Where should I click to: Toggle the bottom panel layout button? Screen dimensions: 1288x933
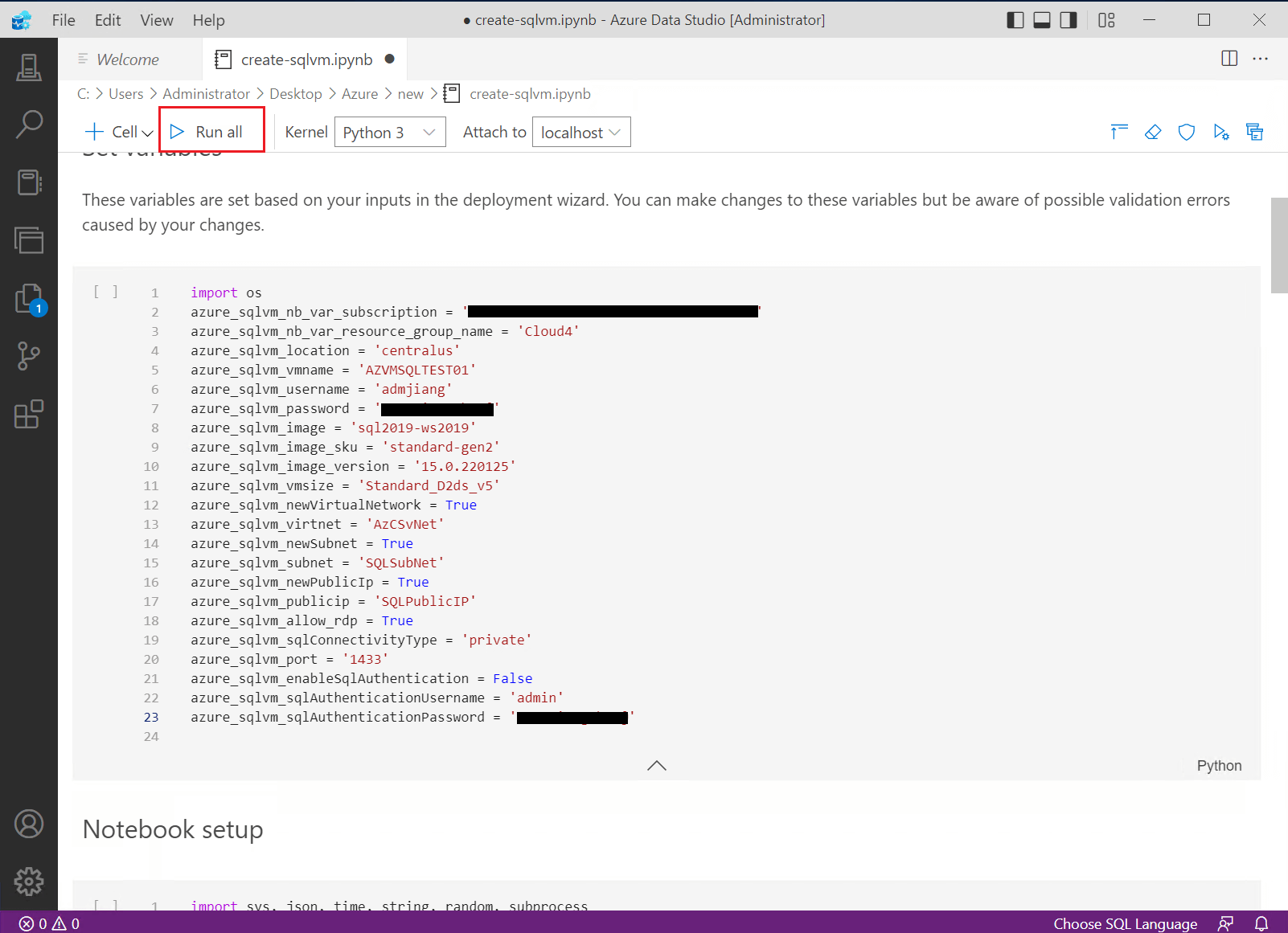tap(1042, 20)
